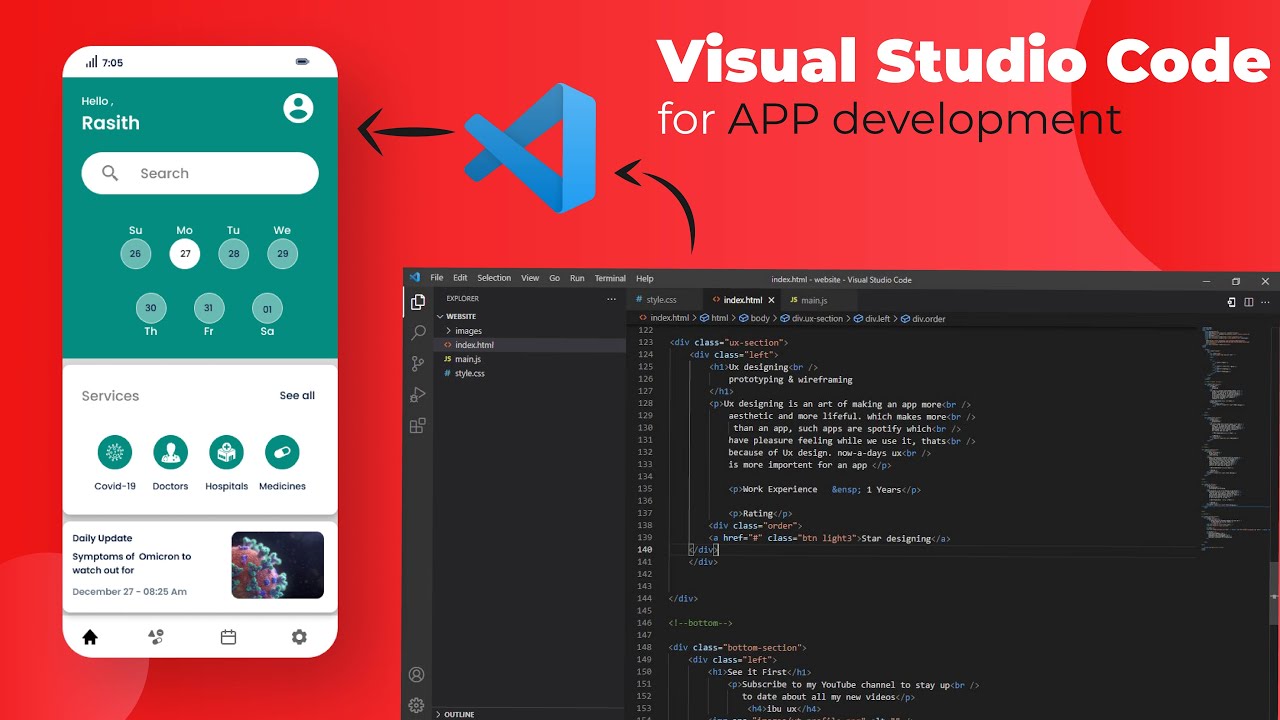Open the Medicines service icon

click(x=282, y=452)
